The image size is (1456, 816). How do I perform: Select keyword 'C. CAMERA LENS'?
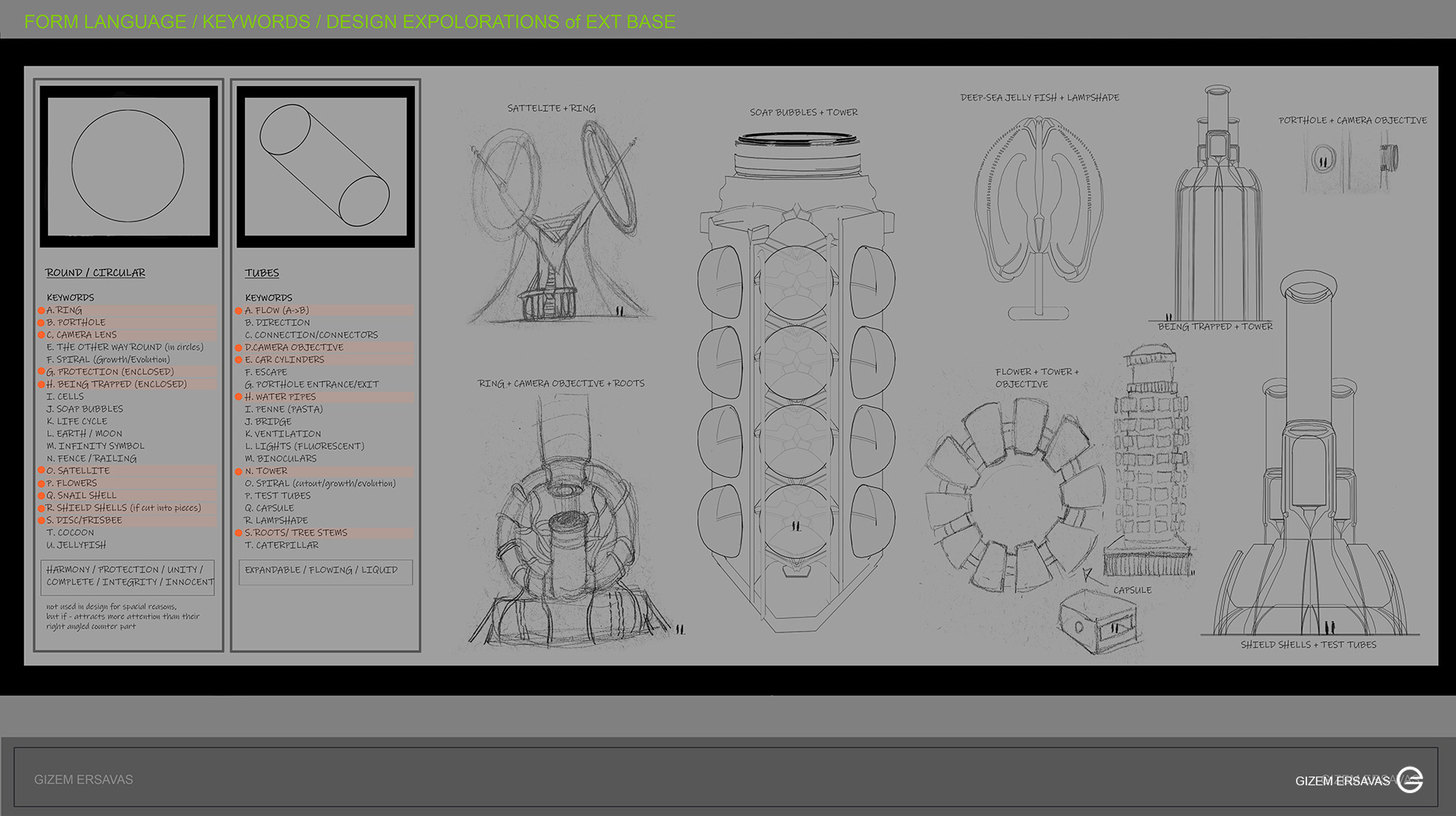[x=81, y=335]
